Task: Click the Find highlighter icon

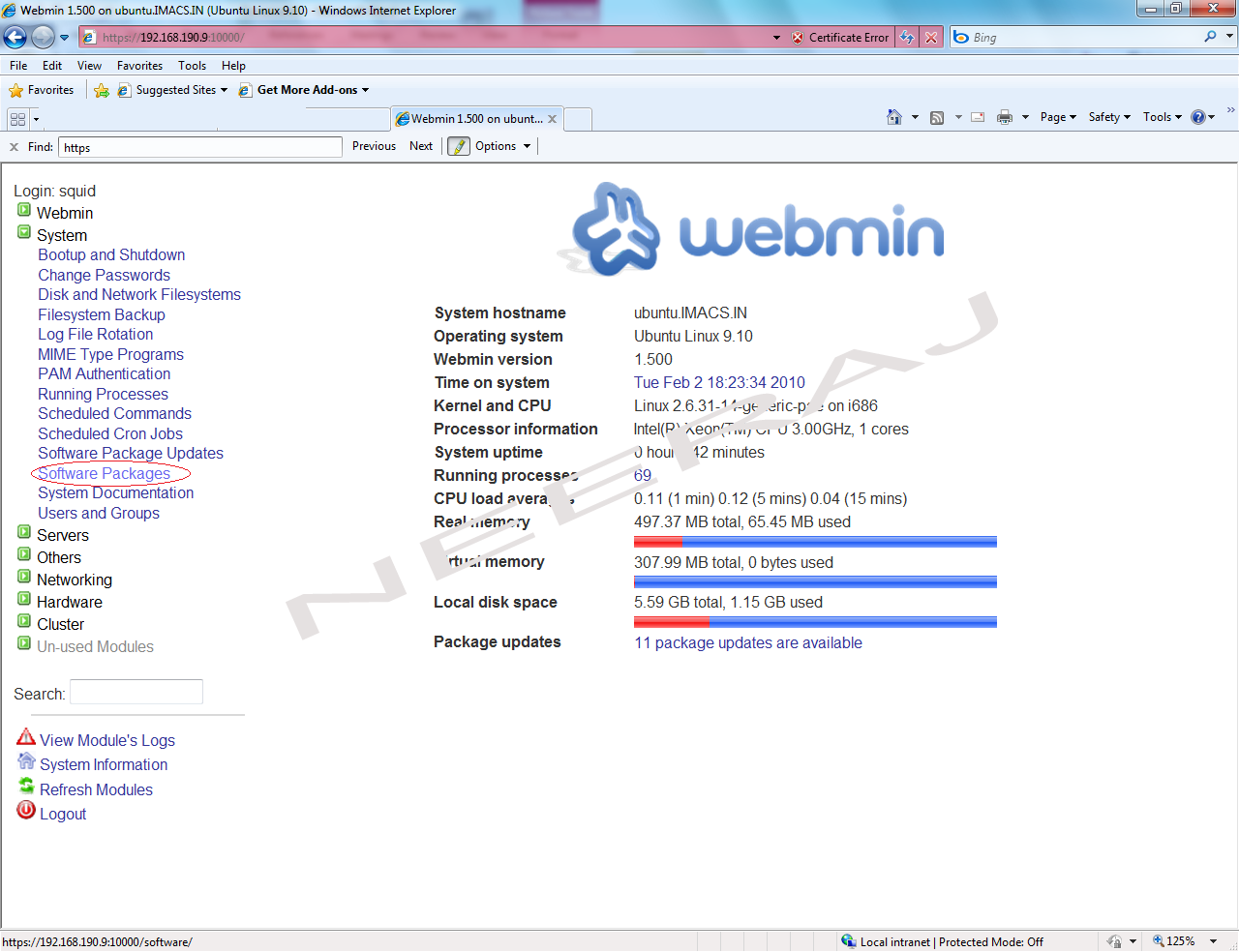Action: coord(459,146)
